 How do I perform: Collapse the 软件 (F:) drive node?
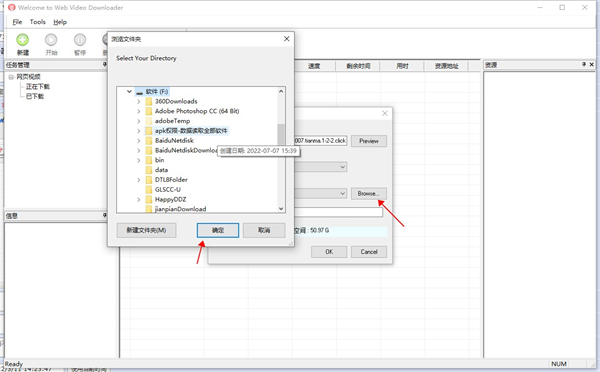129,92
